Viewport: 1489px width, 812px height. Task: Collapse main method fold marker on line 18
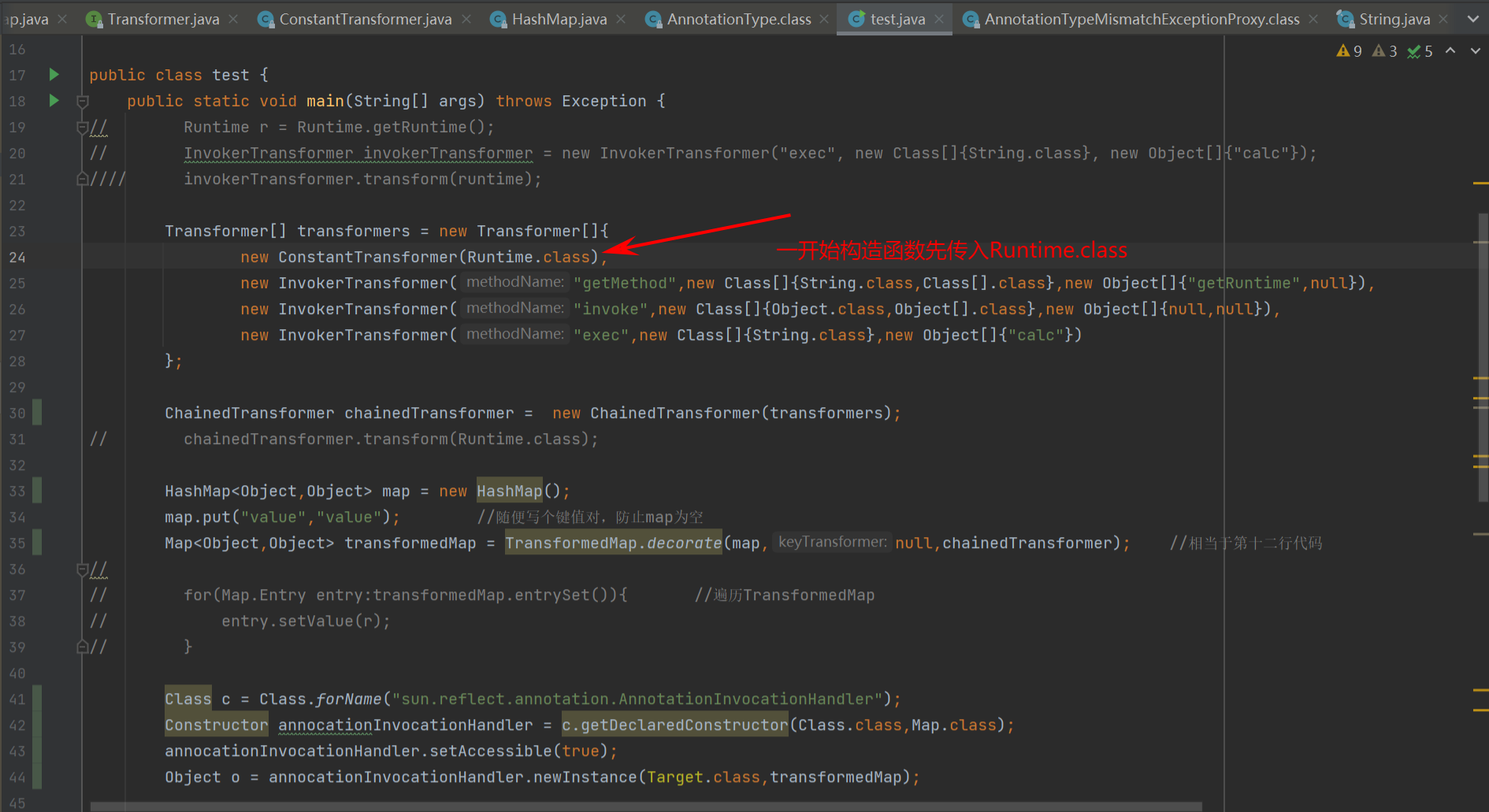82,101
